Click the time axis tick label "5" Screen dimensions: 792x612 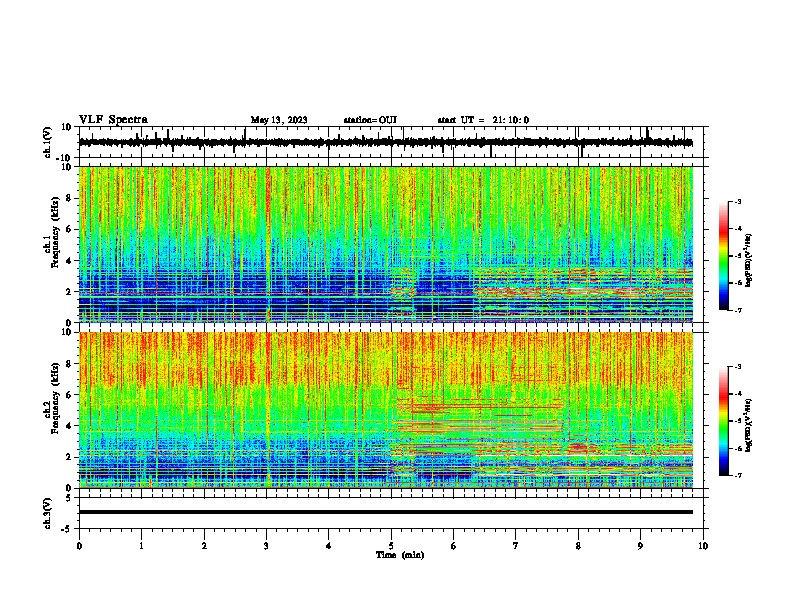coord(391,546)
